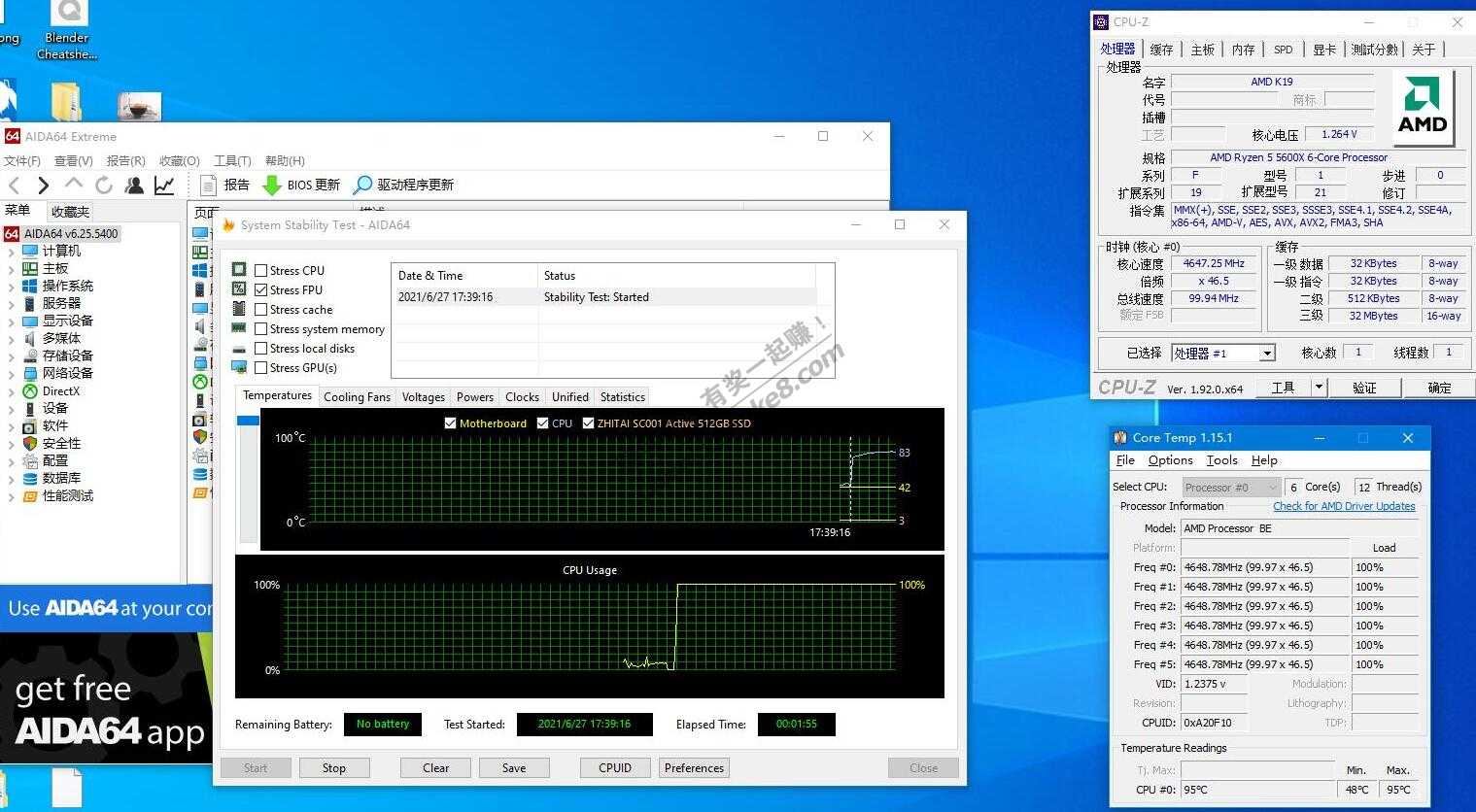This screenshot has height=812, width=1476.
Task: Uncheck the Stress FPU checkbox
Action: point(260,289)
